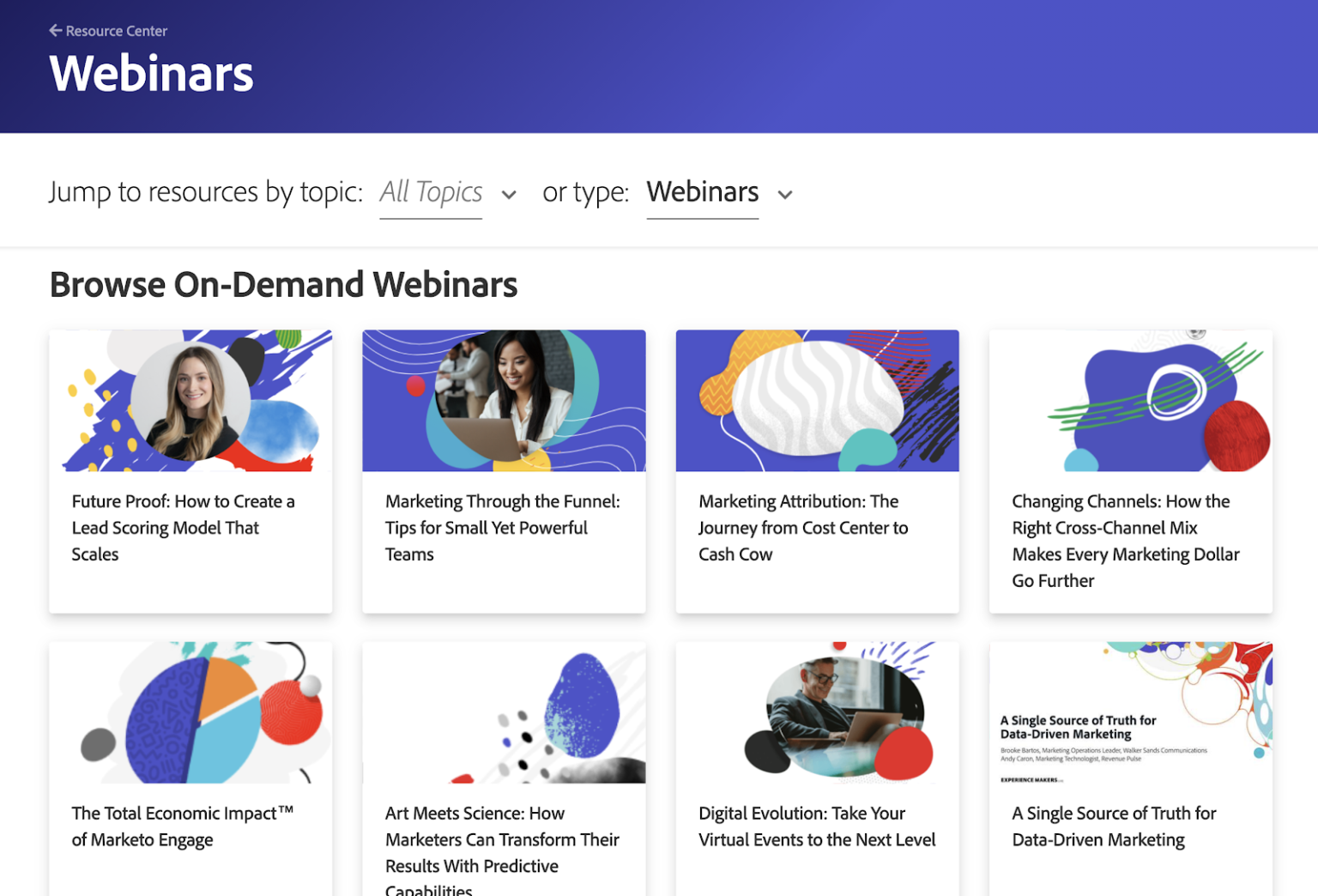Open 'Marketing Through the Funnel' webinar
This screenshot has height=896, width=1318.
(502, 527)
